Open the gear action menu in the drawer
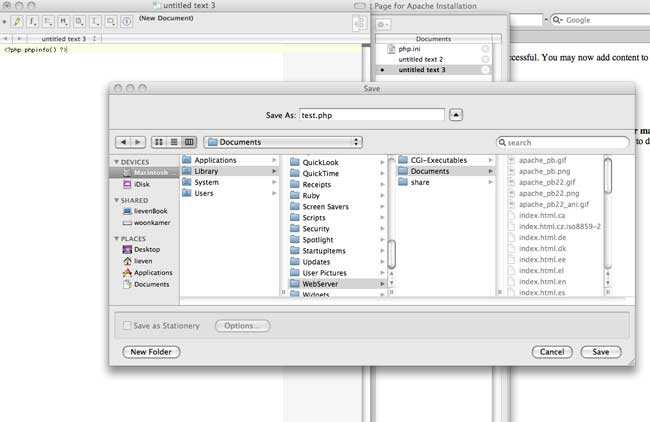Image resolution: width=650 pixels, height=422 pixels. click(x=383, y=24)
